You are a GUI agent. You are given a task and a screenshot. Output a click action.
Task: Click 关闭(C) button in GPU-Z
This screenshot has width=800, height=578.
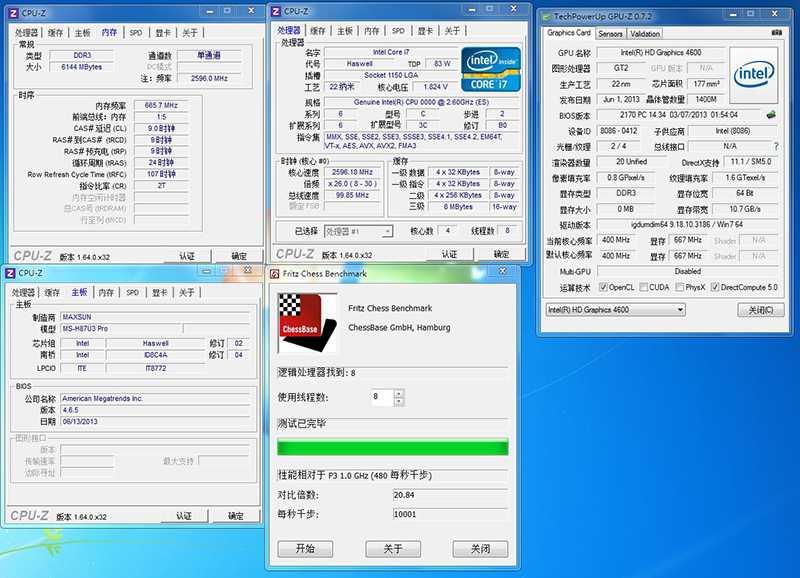pyautogui.click(x=761, y=310)
